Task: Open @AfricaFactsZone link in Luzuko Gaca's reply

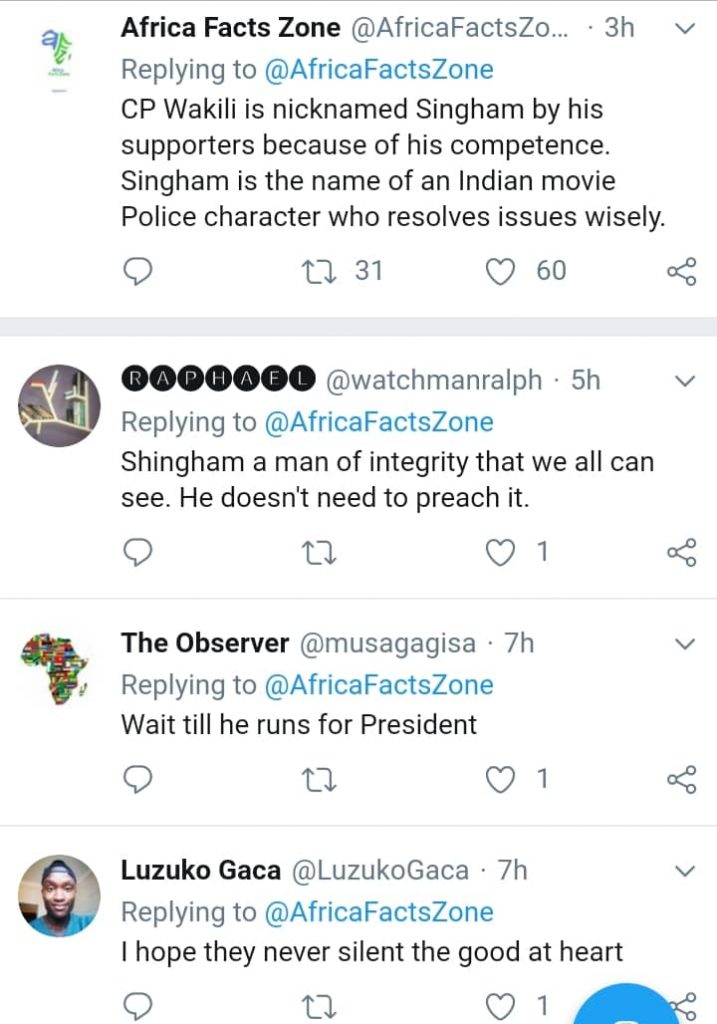Action: click(x=378, y=912)
